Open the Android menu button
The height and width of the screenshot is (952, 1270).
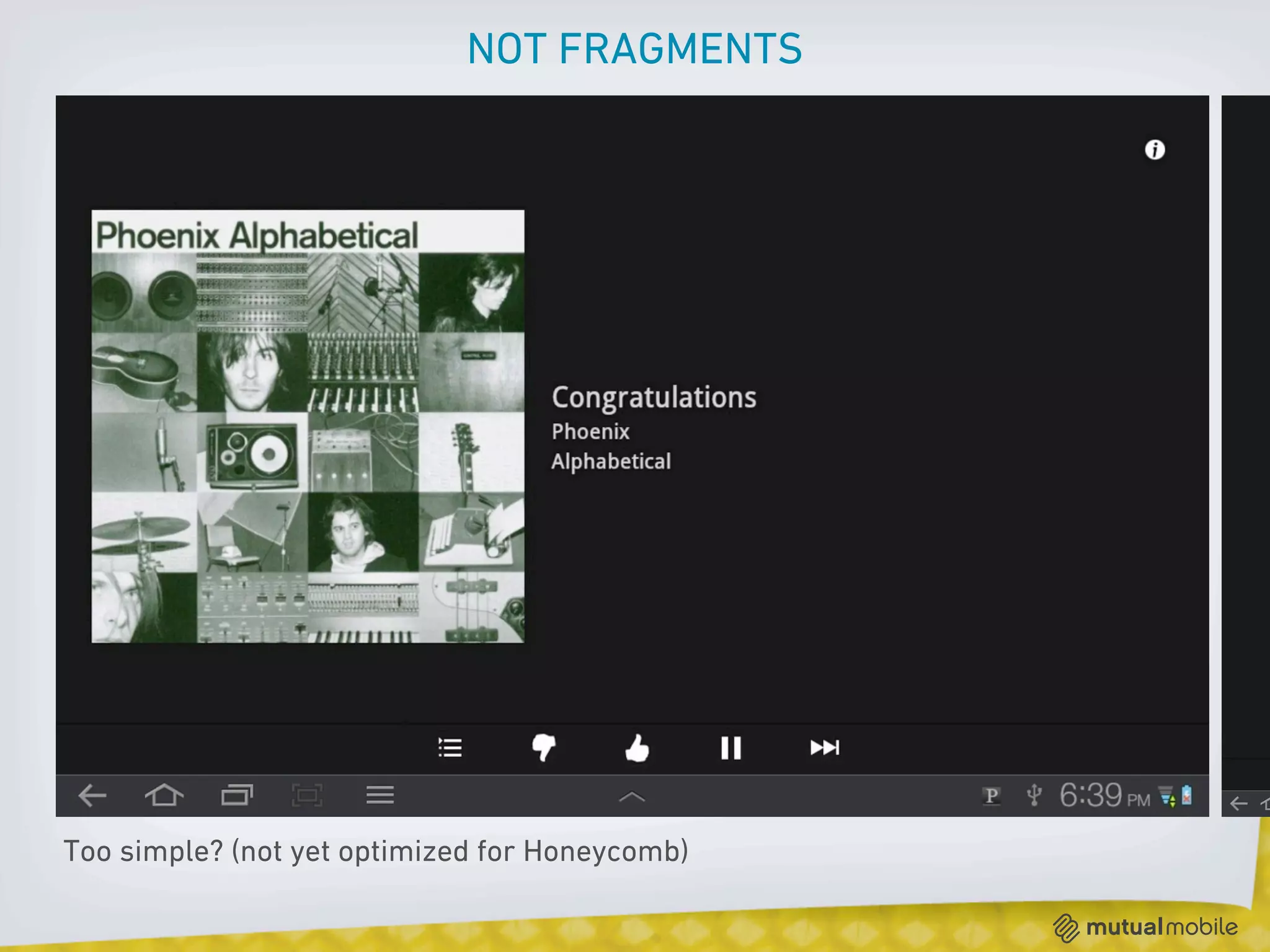tap(380, 795)
